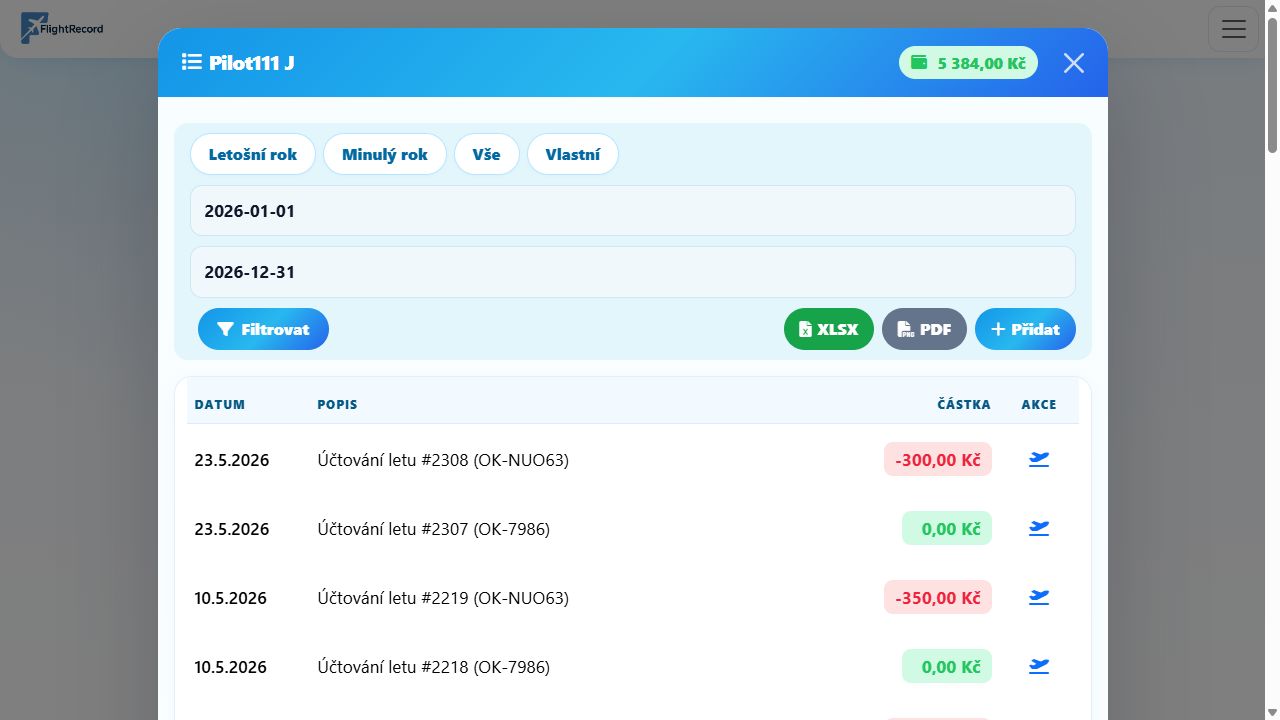Select the Minulý rok filter
This screenshot has width=1280, height=720.
[385, 154]
